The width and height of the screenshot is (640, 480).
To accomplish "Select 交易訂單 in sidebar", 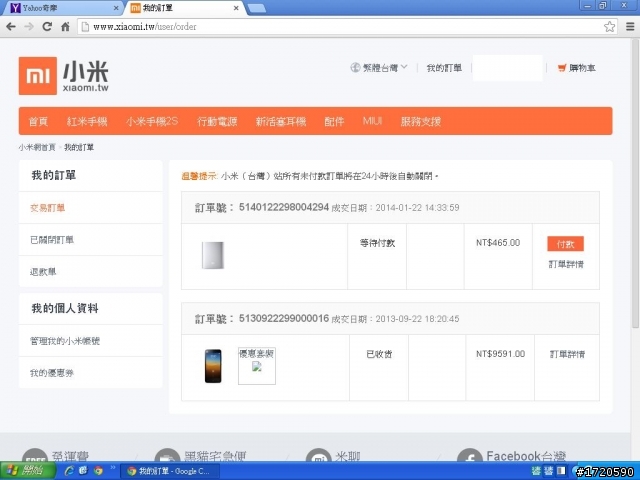I will [48, 208].
